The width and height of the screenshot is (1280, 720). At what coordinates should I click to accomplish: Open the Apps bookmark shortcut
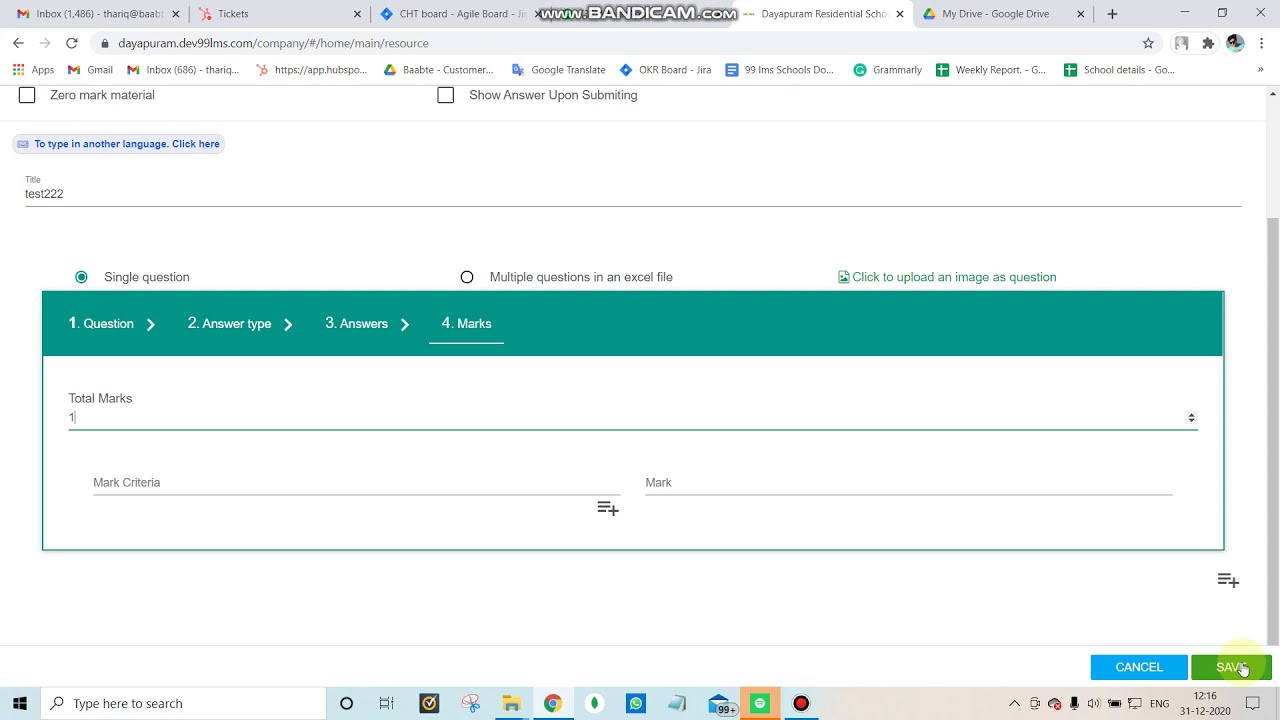(33, 70)
